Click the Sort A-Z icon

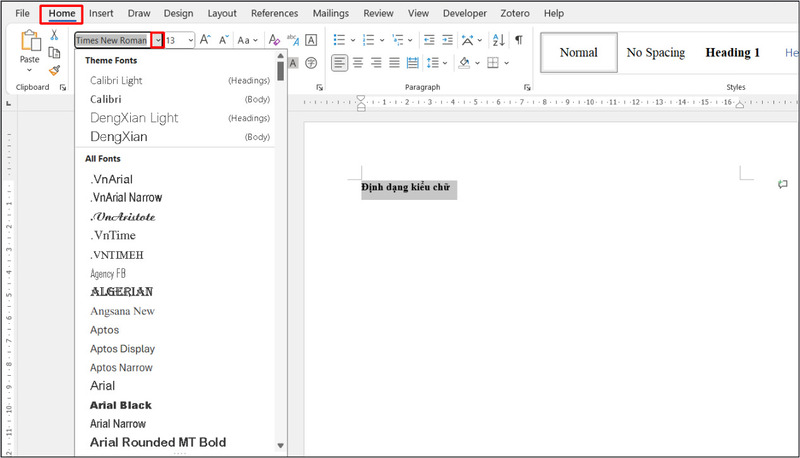[496, 40]
